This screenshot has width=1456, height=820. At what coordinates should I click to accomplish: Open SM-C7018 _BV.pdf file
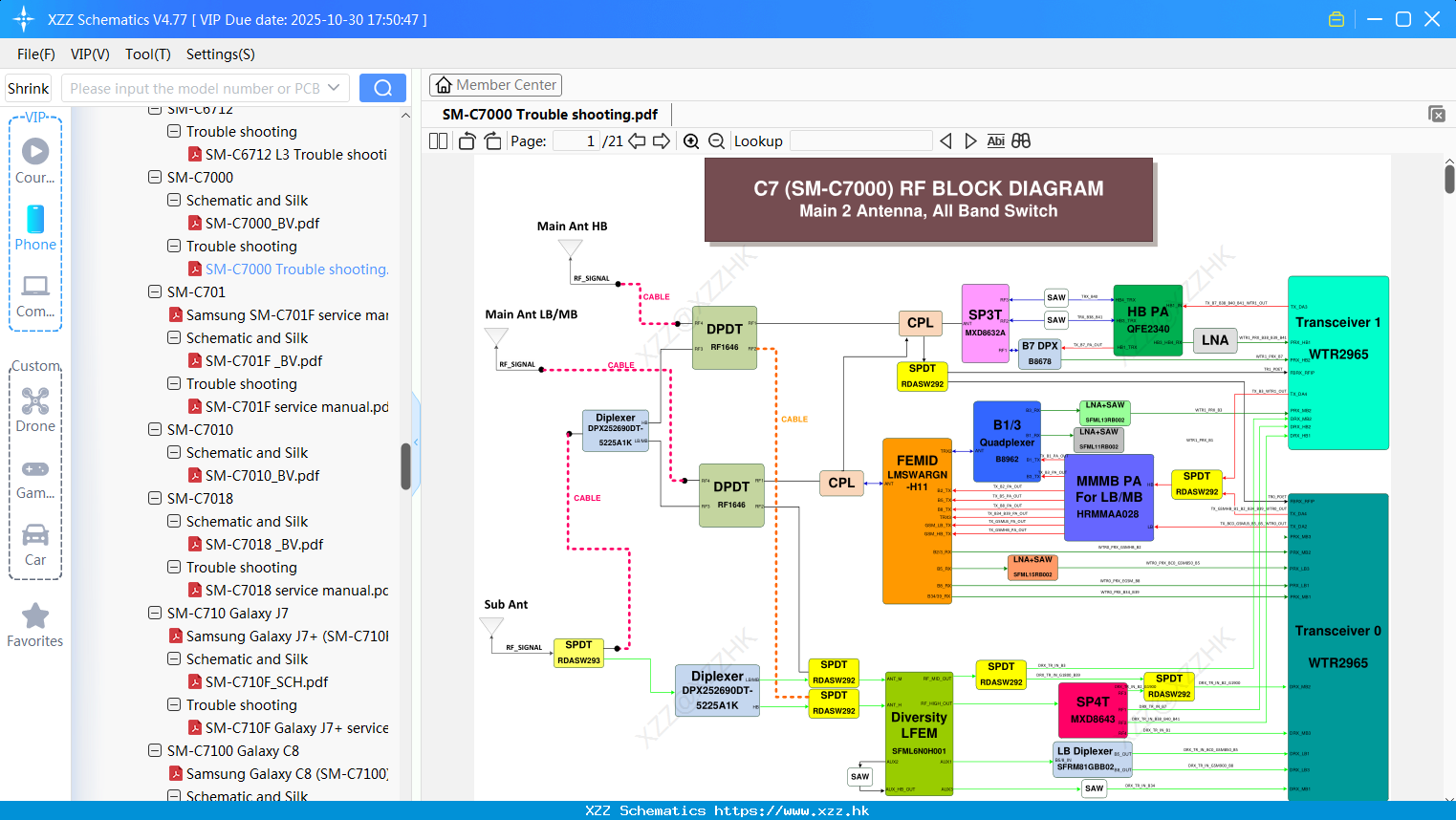[x=255, y=544]
